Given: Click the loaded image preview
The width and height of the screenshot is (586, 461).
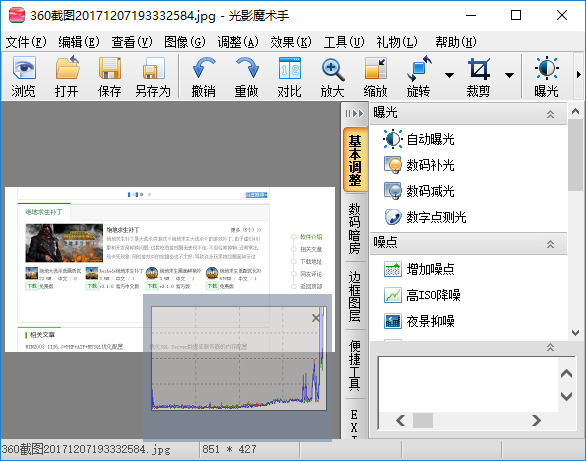Looking at the screenshot, I should (170, 269).
